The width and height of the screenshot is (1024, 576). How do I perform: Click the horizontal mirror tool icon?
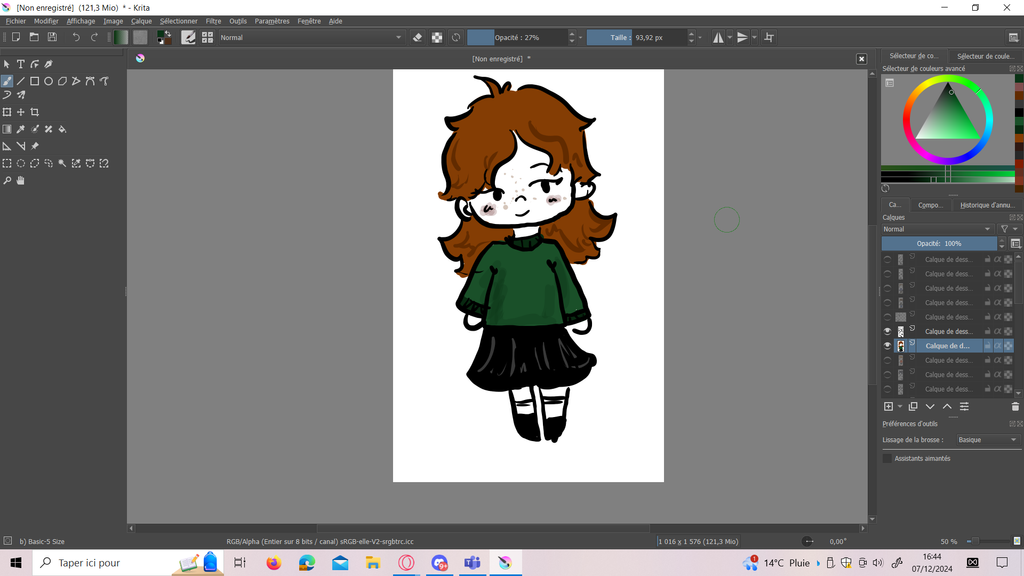click(x=718, y=37)
